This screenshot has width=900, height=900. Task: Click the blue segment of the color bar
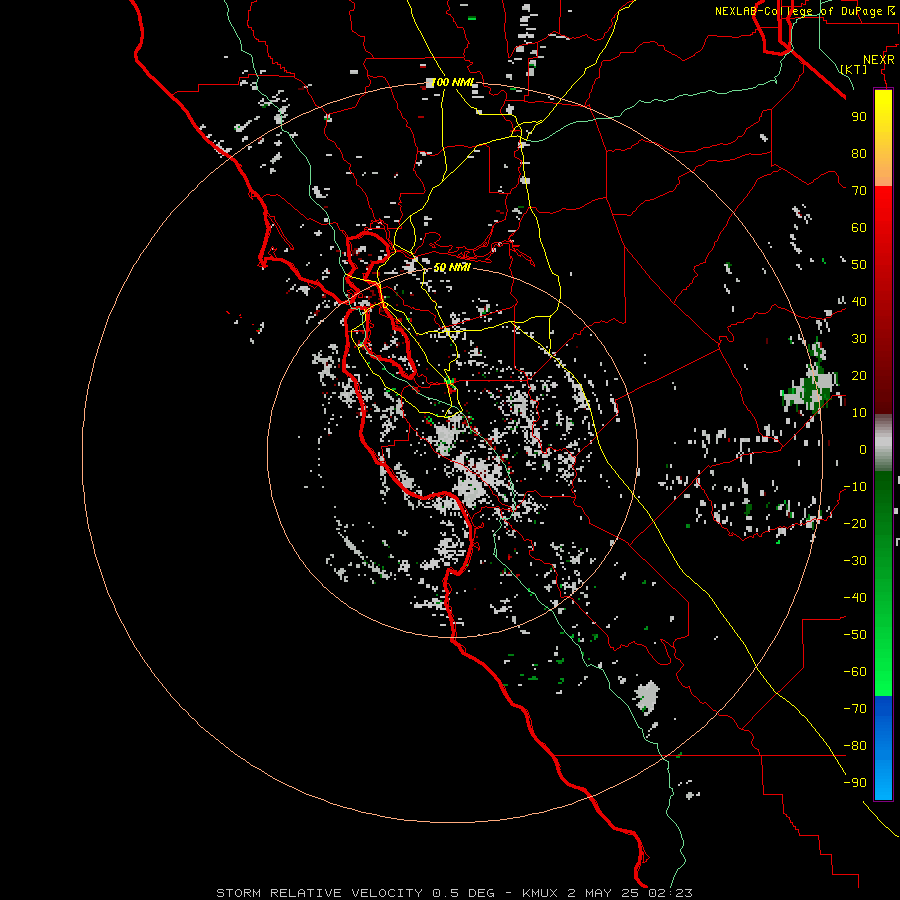pos(883,748)
